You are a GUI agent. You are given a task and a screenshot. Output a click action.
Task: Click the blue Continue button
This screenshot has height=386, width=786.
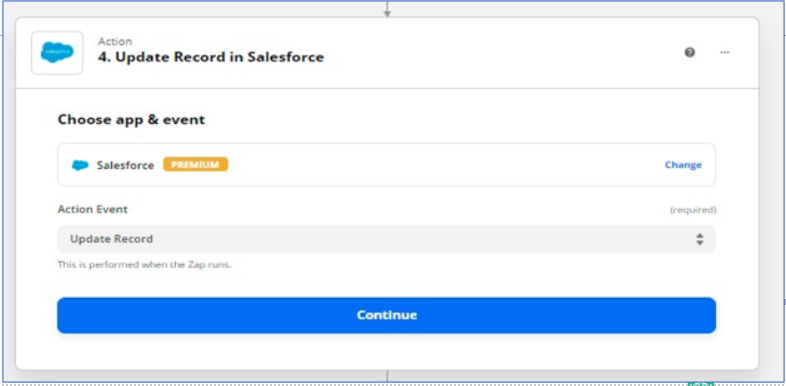click(386, 315)
